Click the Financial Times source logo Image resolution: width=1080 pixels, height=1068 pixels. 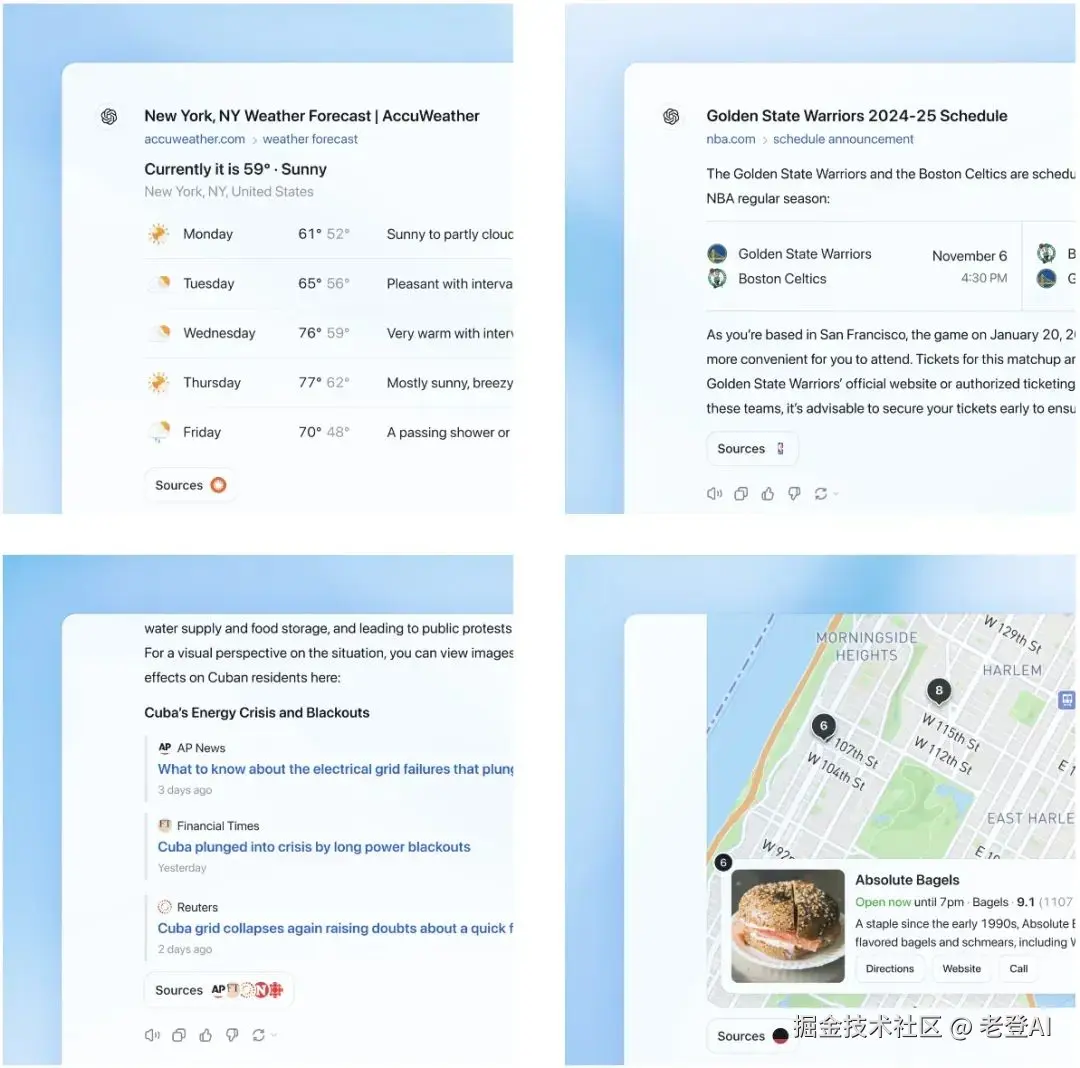(x=165, y=825)
